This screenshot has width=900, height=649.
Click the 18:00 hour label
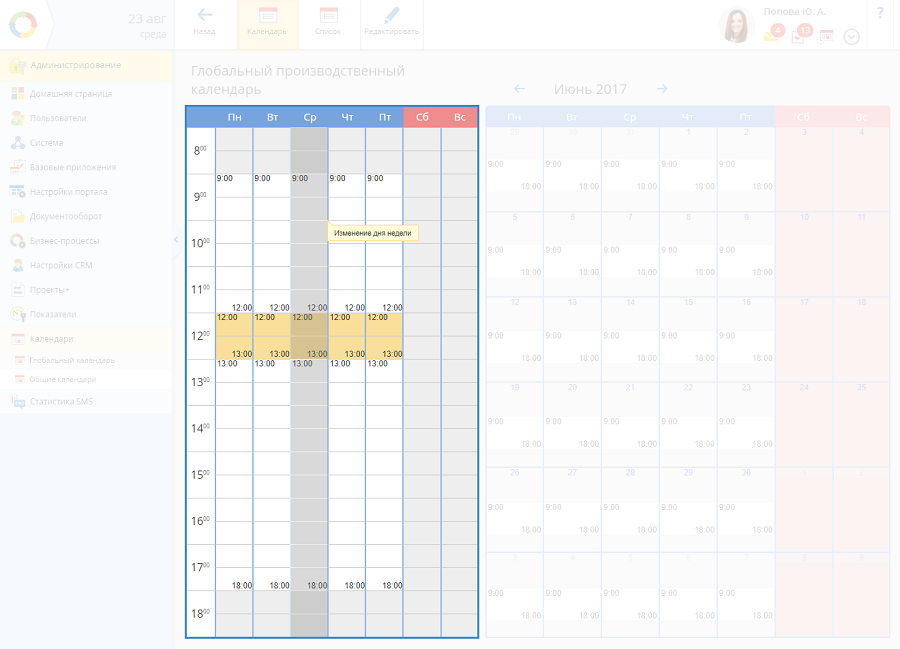200,614
